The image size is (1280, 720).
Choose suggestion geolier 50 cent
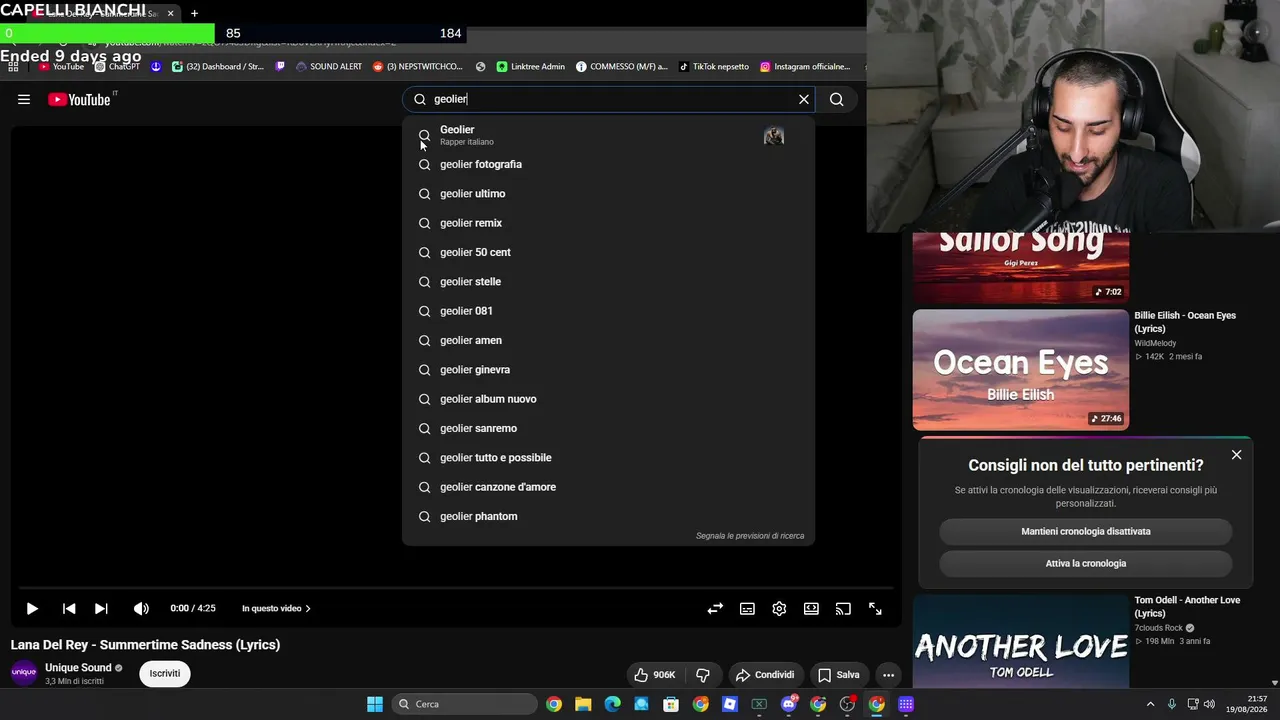[608, 252]
